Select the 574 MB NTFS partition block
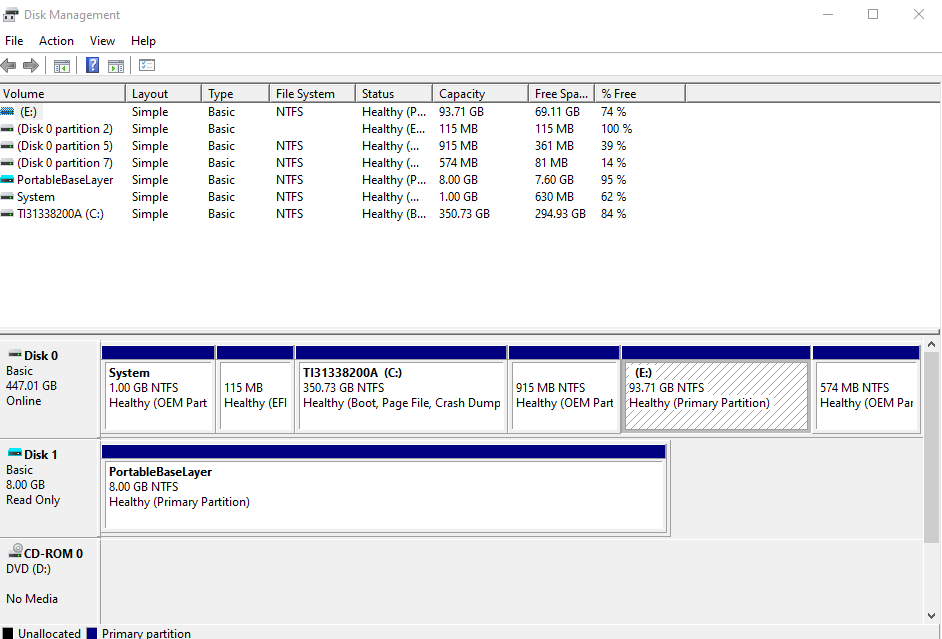Image resolution: width=942 pixels, height=639 pixels. (x=866, y=389)
